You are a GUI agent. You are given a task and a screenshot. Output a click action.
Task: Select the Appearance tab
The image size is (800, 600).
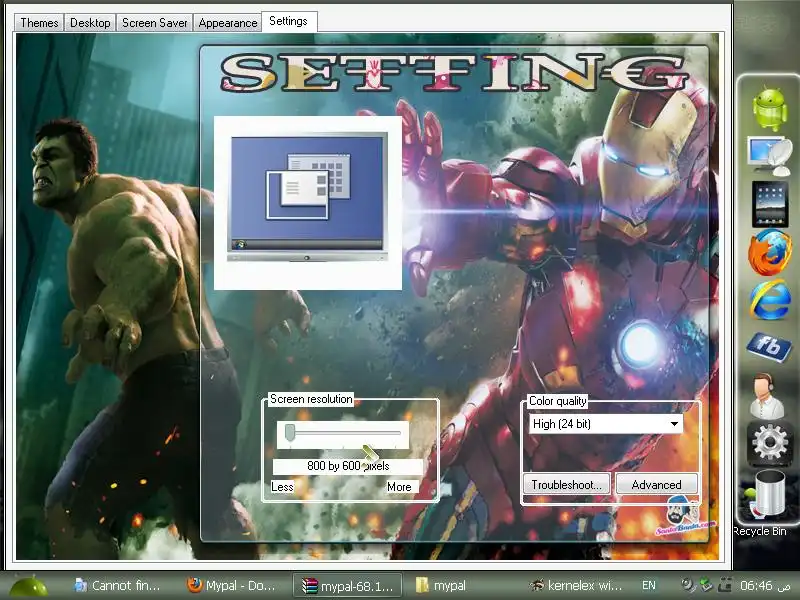click(228, 23)
